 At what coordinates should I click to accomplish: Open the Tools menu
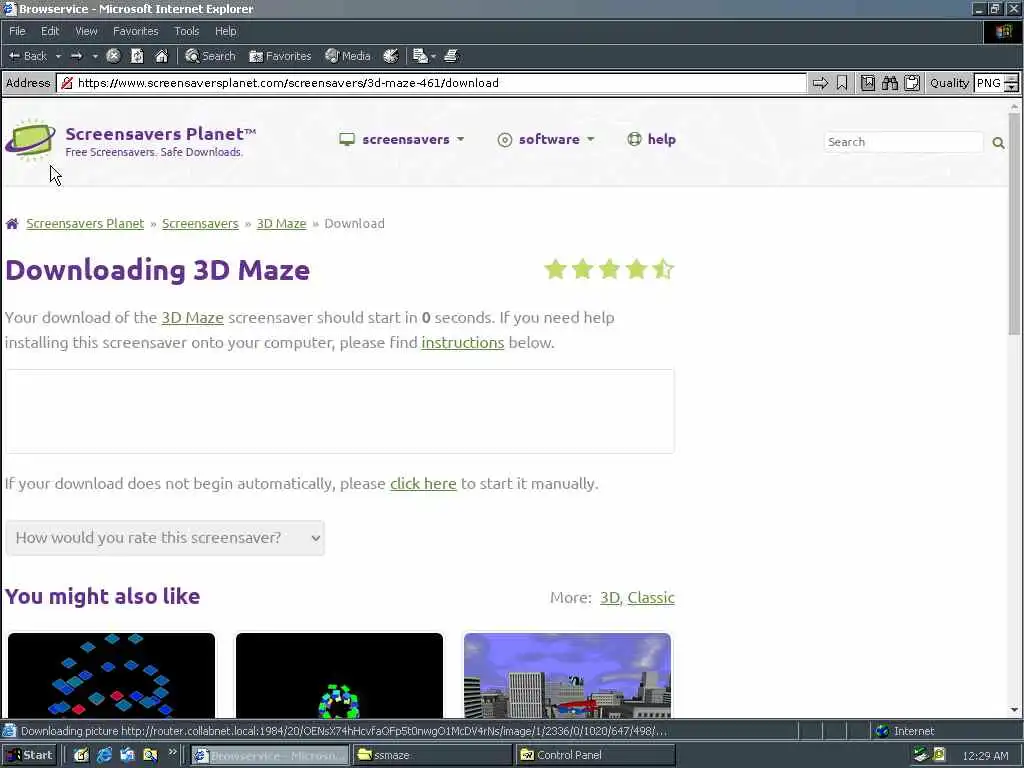(x=186, y=31)
